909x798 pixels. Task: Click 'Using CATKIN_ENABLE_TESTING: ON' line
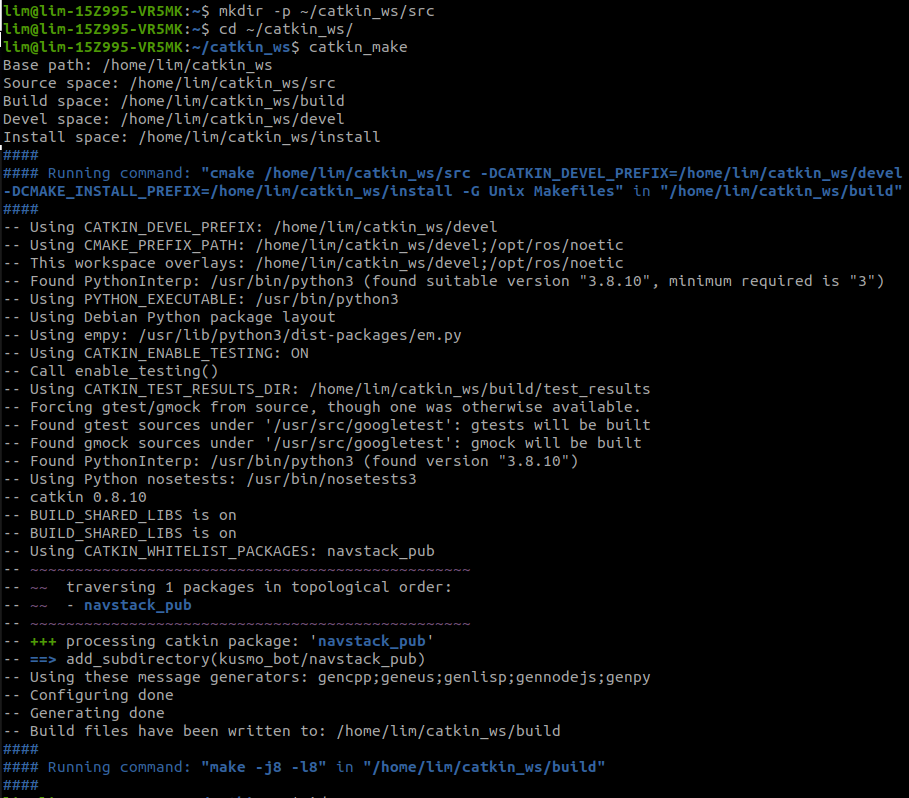point(155,352)
